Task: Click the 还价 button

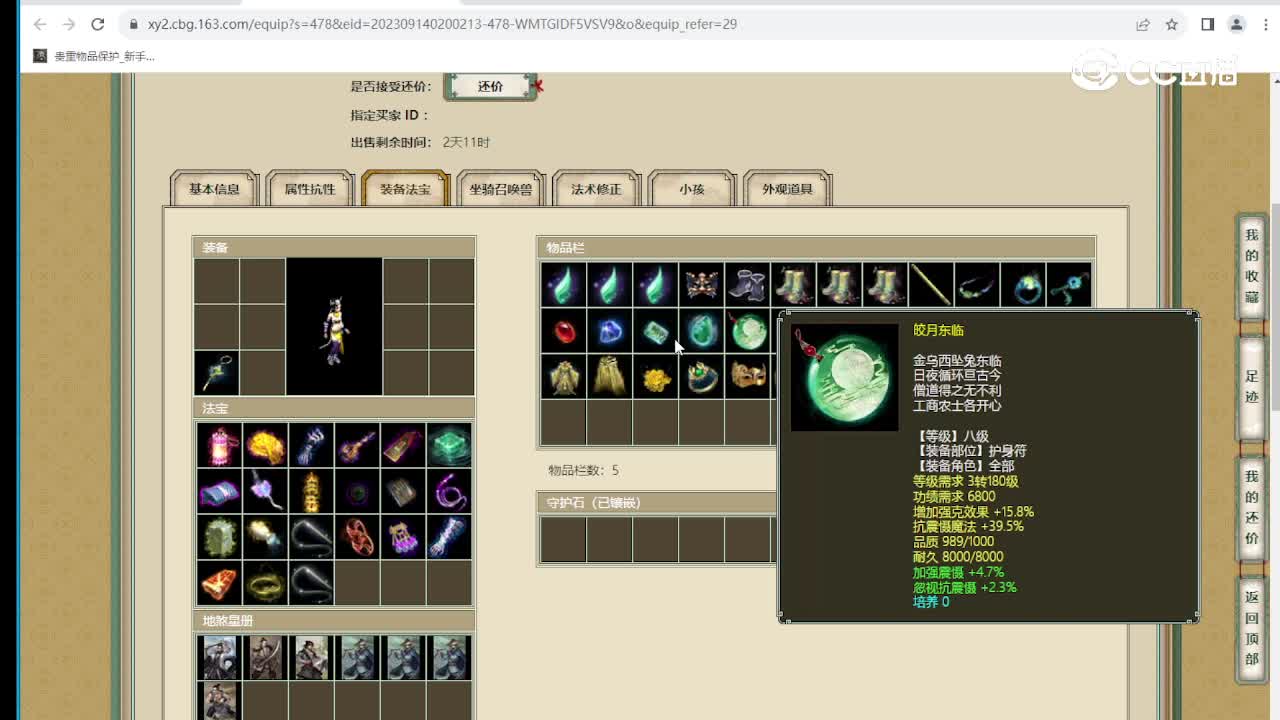Action: 490,86
